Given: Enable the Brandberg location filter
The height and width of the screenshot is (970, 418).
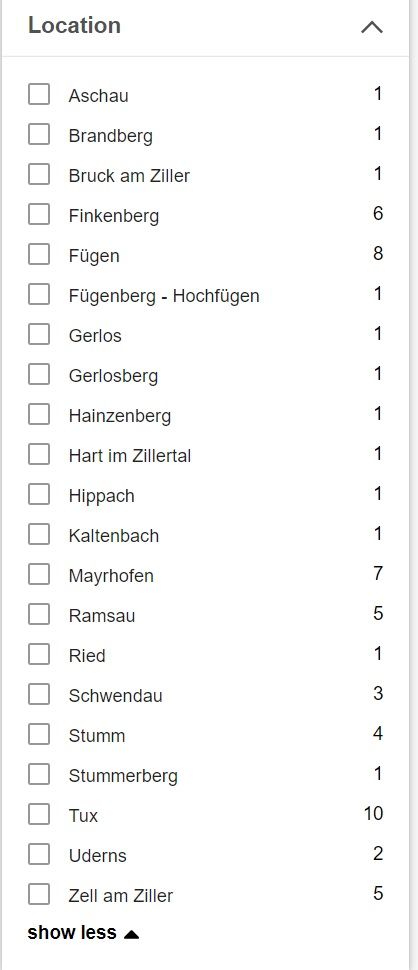Looking at the screenshot, I should [39, 134].
